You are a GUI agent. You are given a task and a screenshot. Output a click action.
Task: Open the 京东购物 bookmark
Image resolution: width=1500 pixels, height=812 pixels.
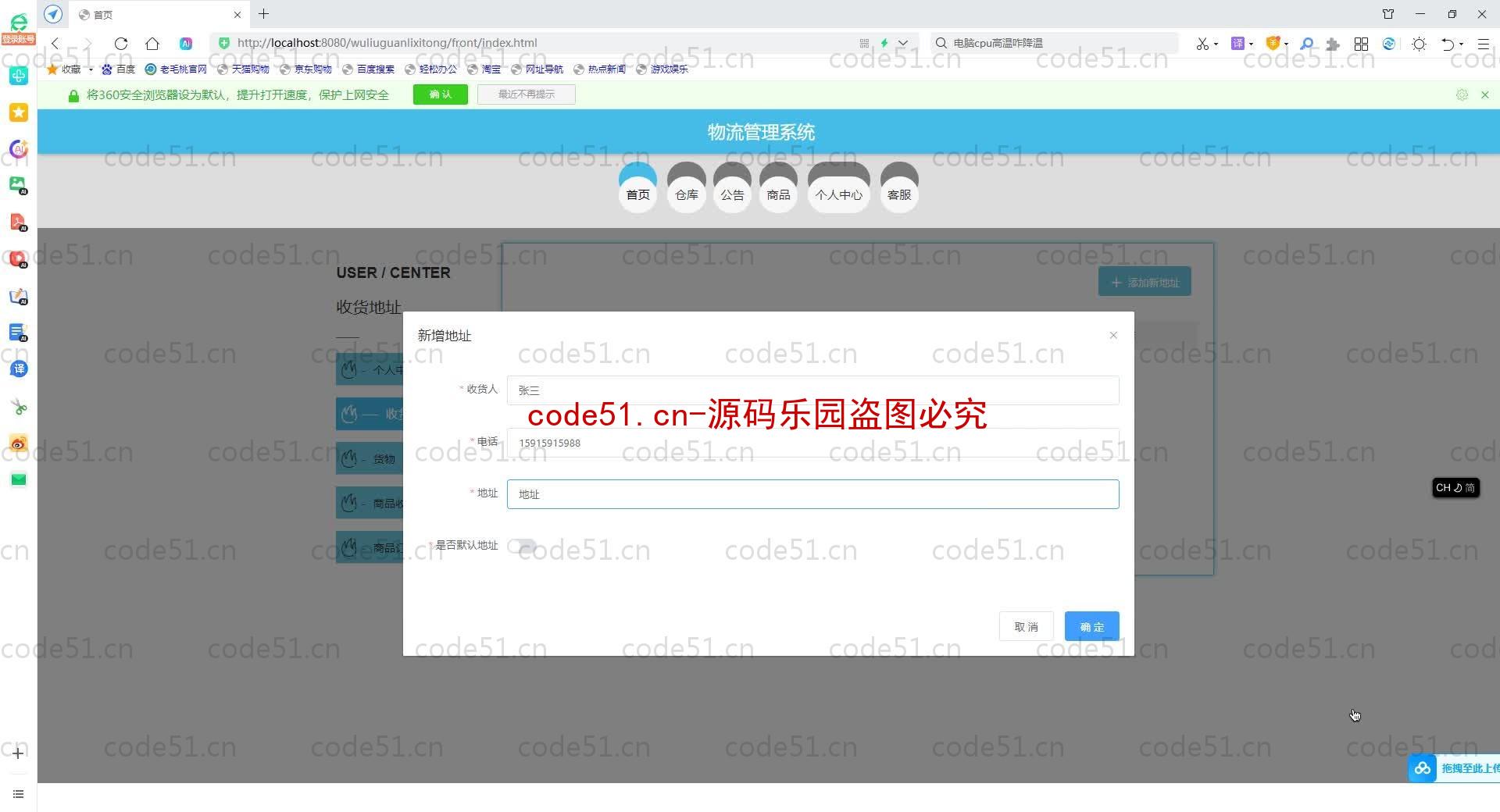tap(305, 69)
